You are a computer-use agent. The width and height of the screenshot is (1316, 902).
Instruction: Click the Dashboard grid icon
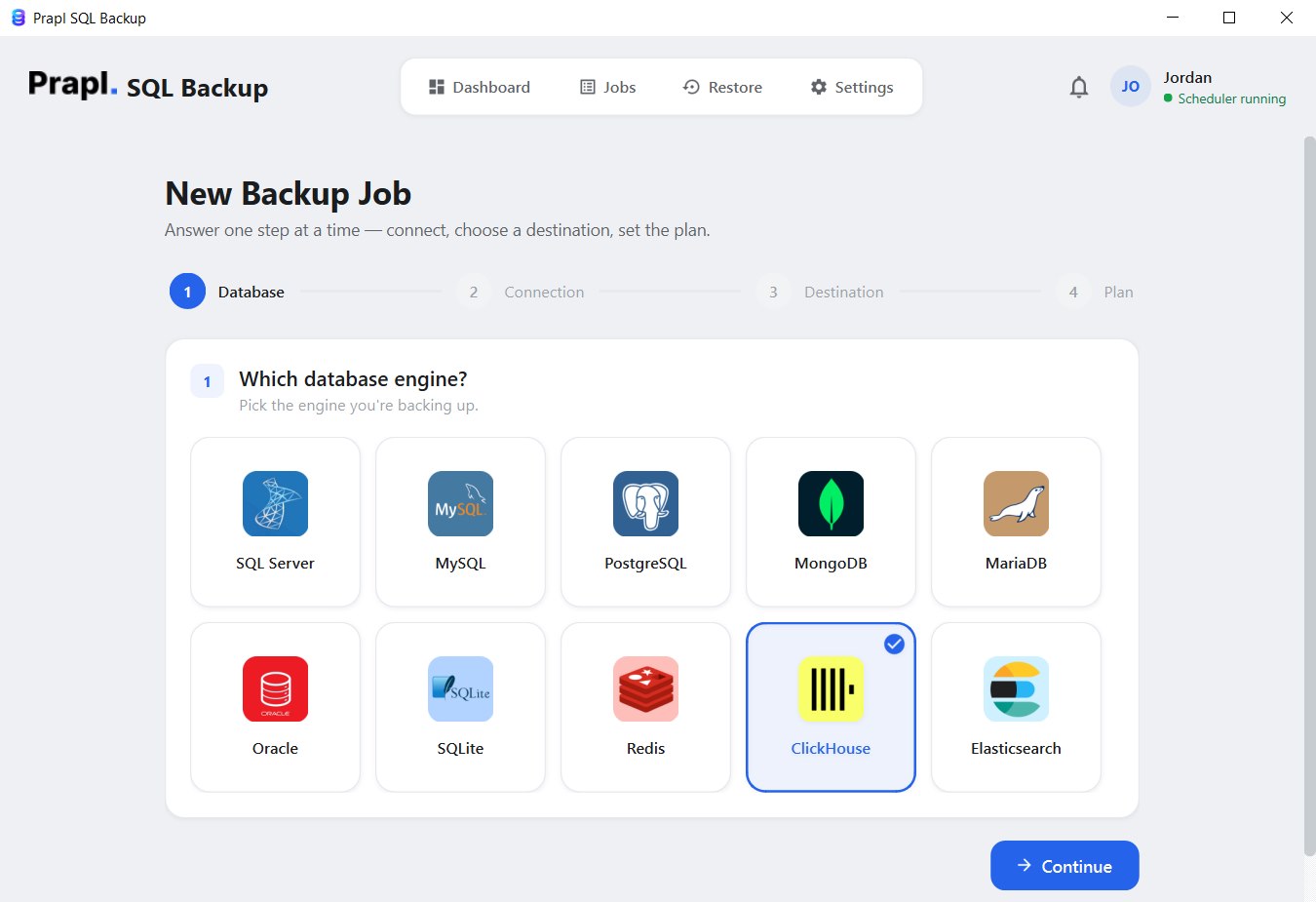pyautogui.click(x=437, y=87)
